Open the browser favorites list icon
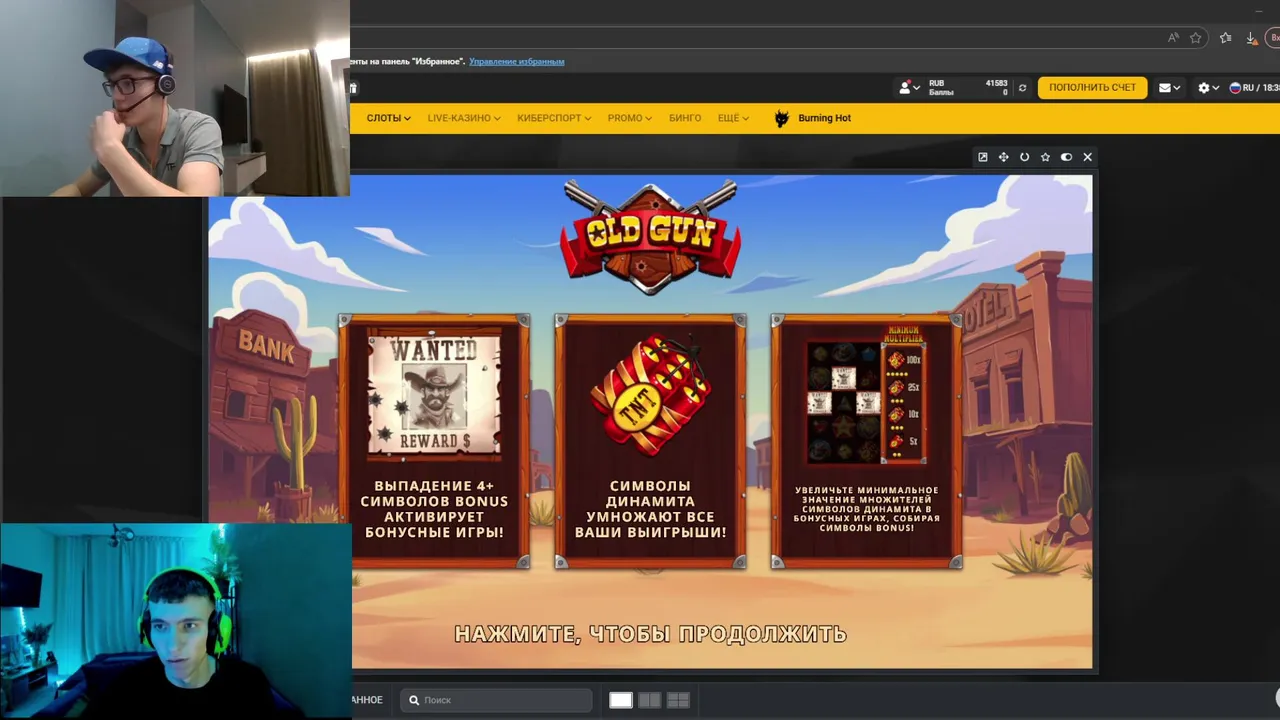The image size is (1280, 720). point(1225,38)
